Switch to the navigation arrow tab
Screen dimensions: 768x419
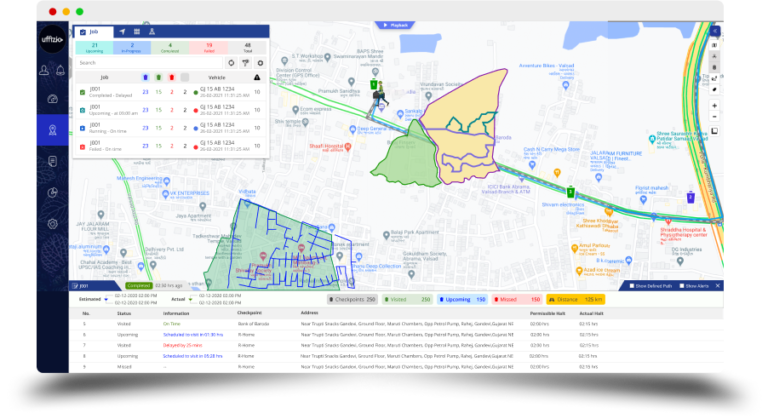coord(122,32)
